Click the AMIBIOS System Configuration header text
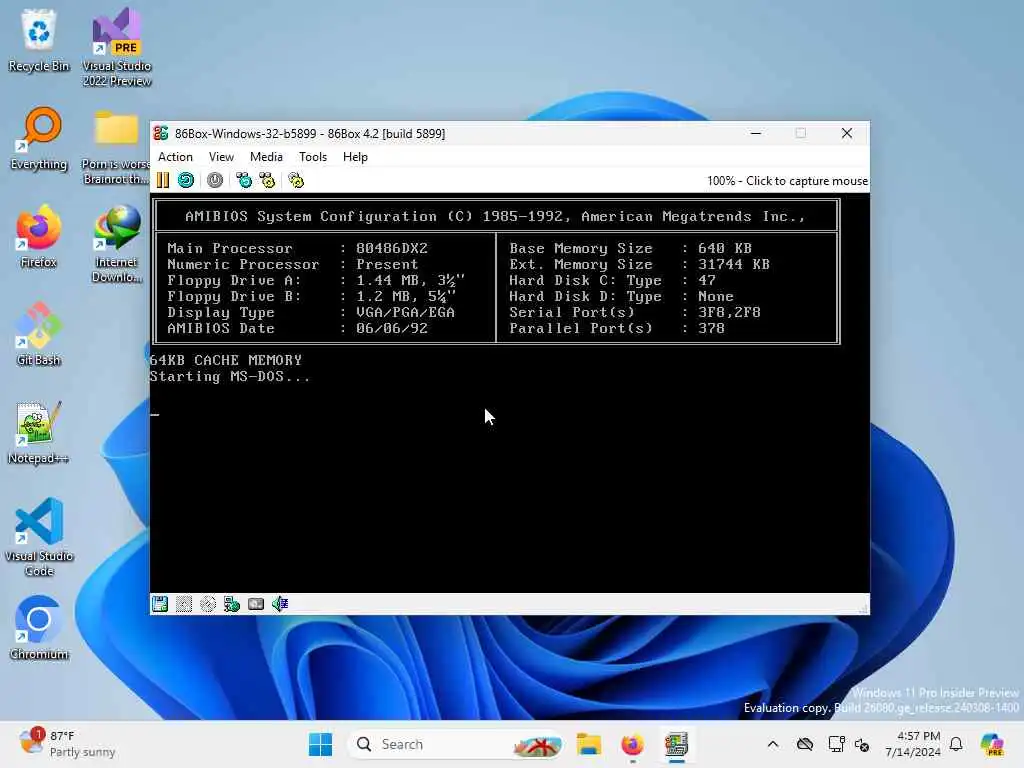The image size is (1024, 768). coord(495,216)
